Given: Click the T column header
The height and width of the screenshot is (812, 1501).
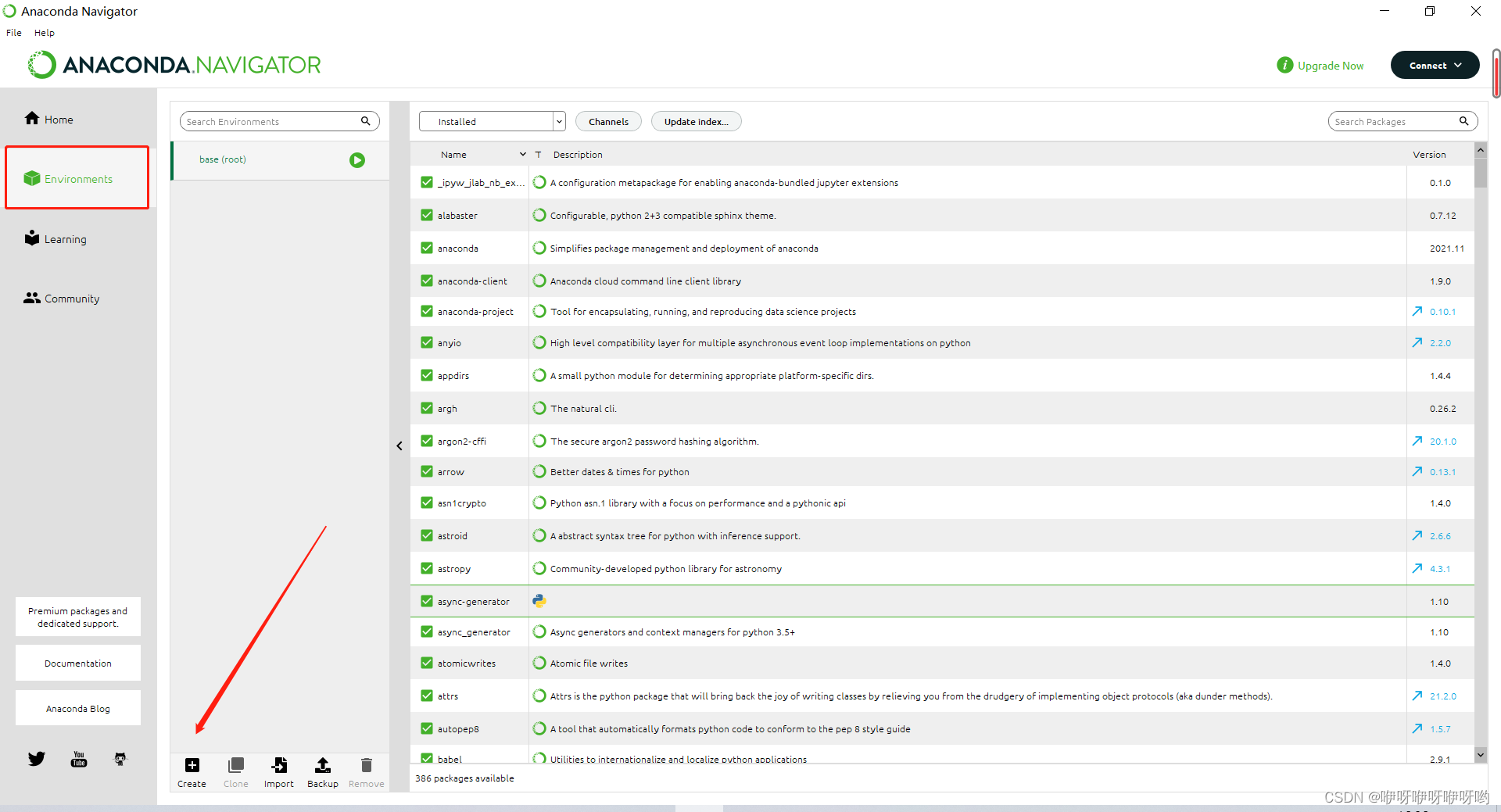Looking at the screenshot, I should [538, 155].
